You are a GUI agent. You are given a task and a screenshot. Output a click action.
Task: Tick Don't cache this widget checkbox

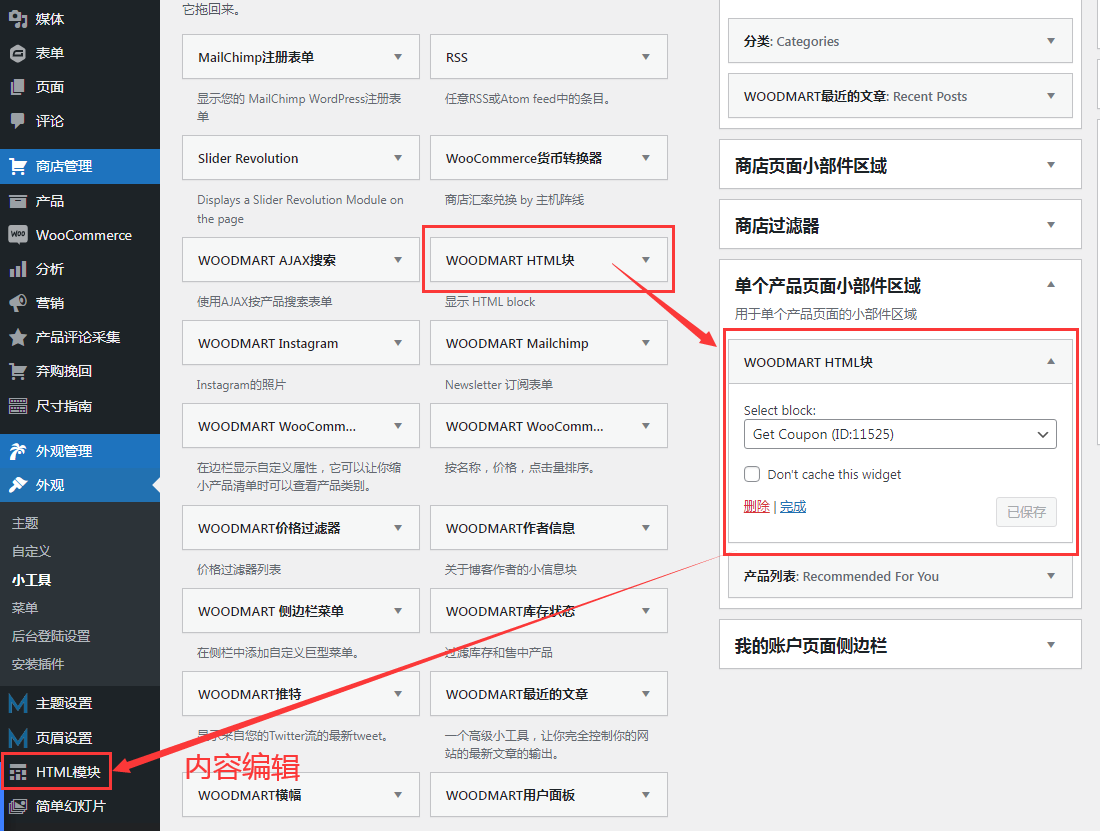[x=752, y=474]
